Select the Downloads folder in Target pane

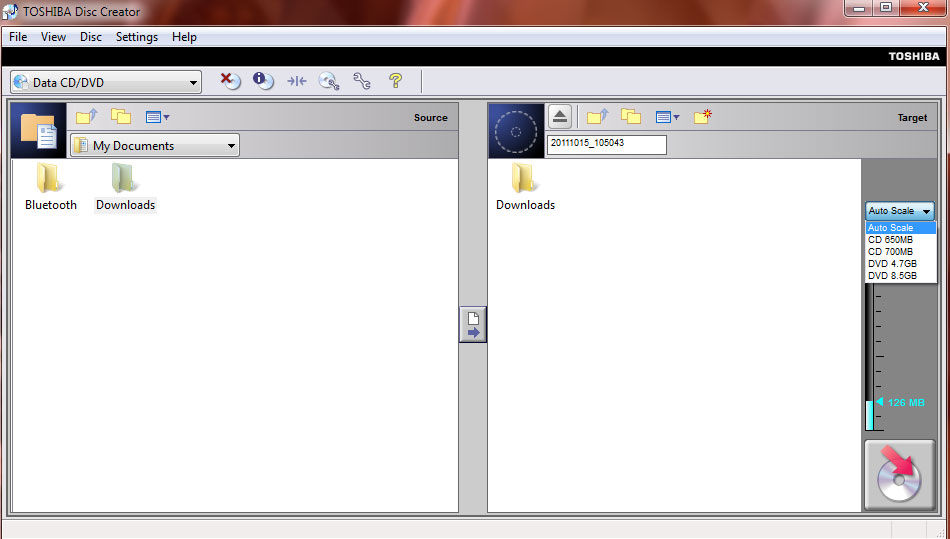coord(525,187)
